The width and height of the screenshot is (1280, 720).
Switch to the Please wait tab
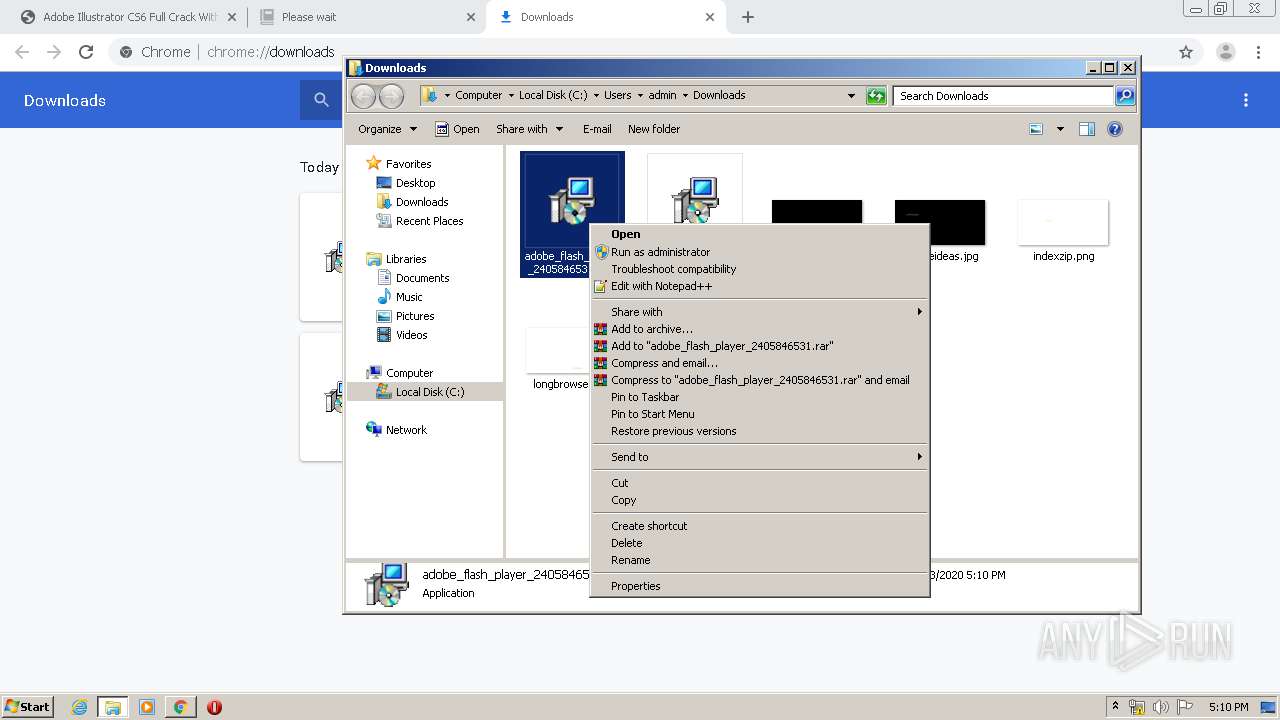(x=367, y=17)
